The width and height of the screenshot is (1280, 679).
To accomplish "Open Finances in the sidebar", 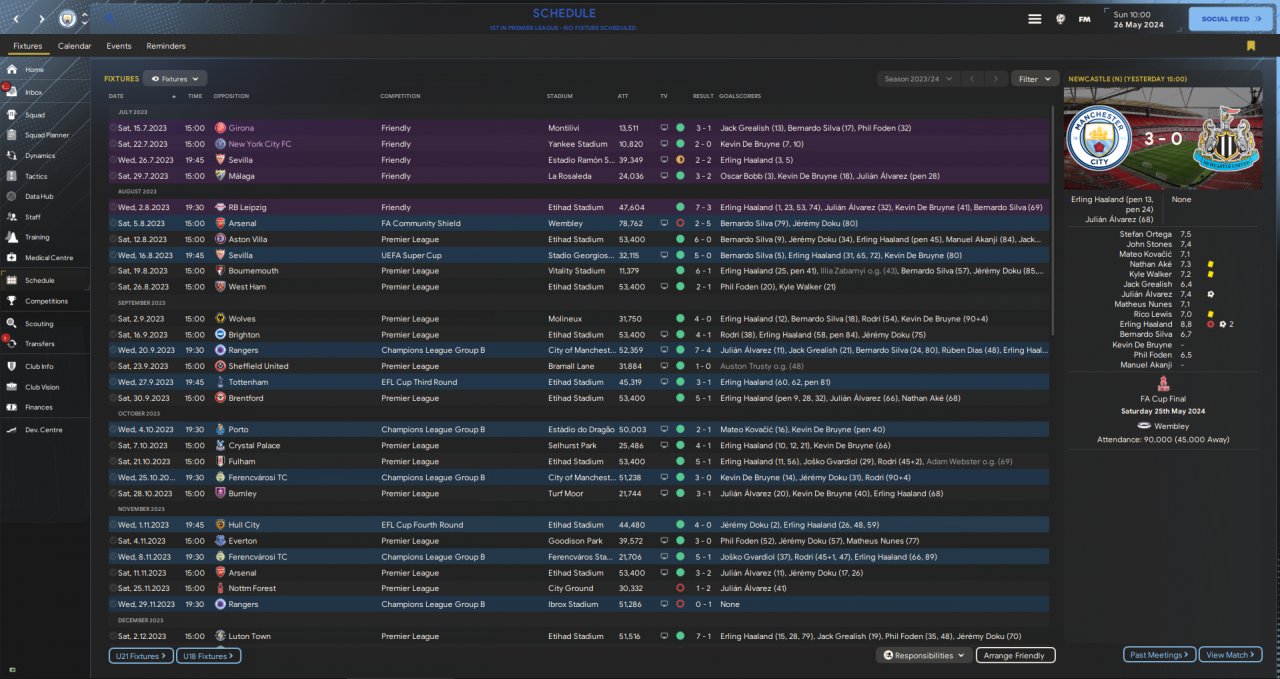I will 38,407.
